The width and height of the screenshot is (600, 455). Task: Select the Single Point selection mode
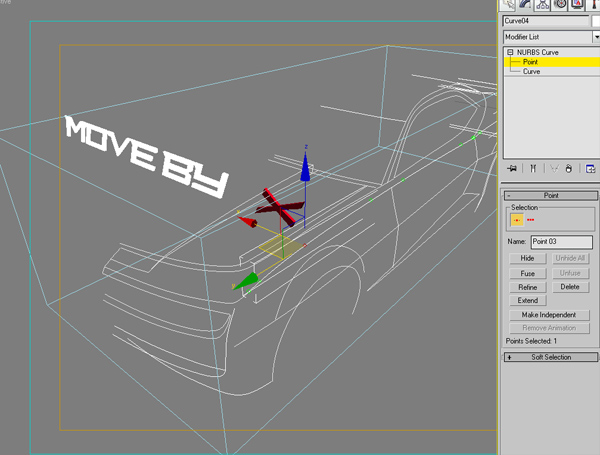tap(517, 219)
